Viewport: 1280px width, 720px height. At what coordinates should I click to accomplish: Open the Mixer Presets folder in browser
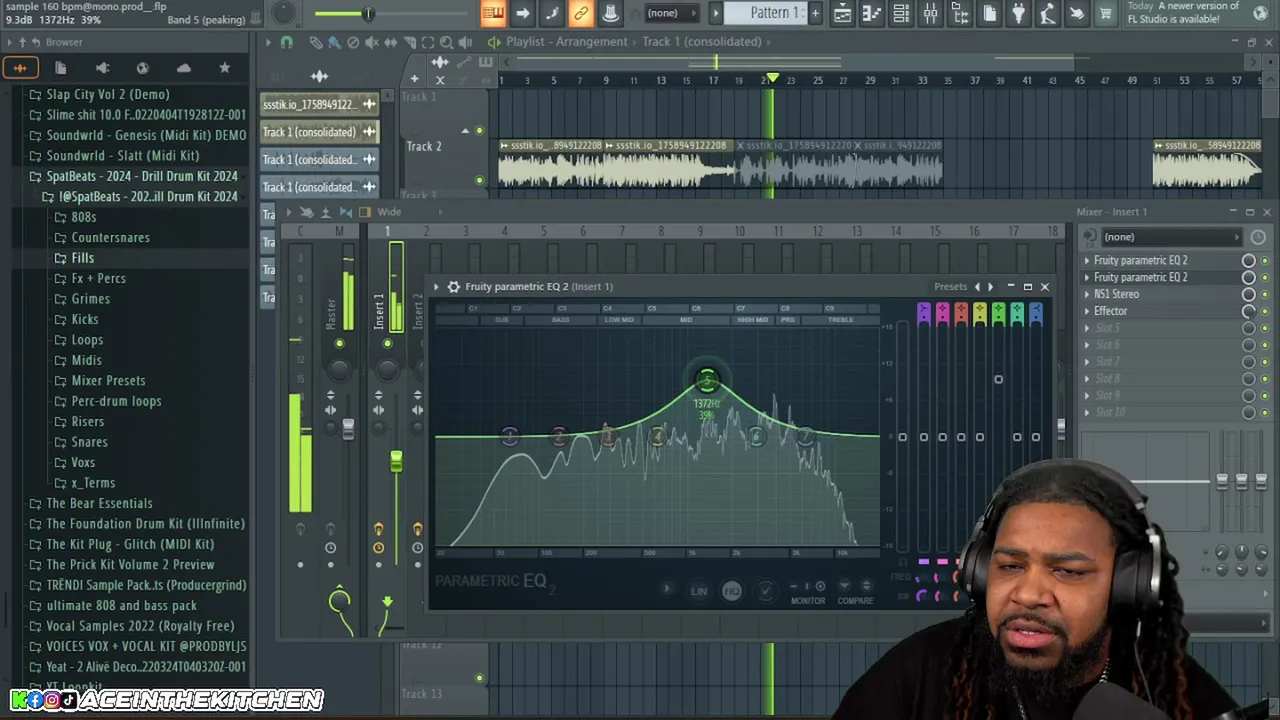(108, 380)
